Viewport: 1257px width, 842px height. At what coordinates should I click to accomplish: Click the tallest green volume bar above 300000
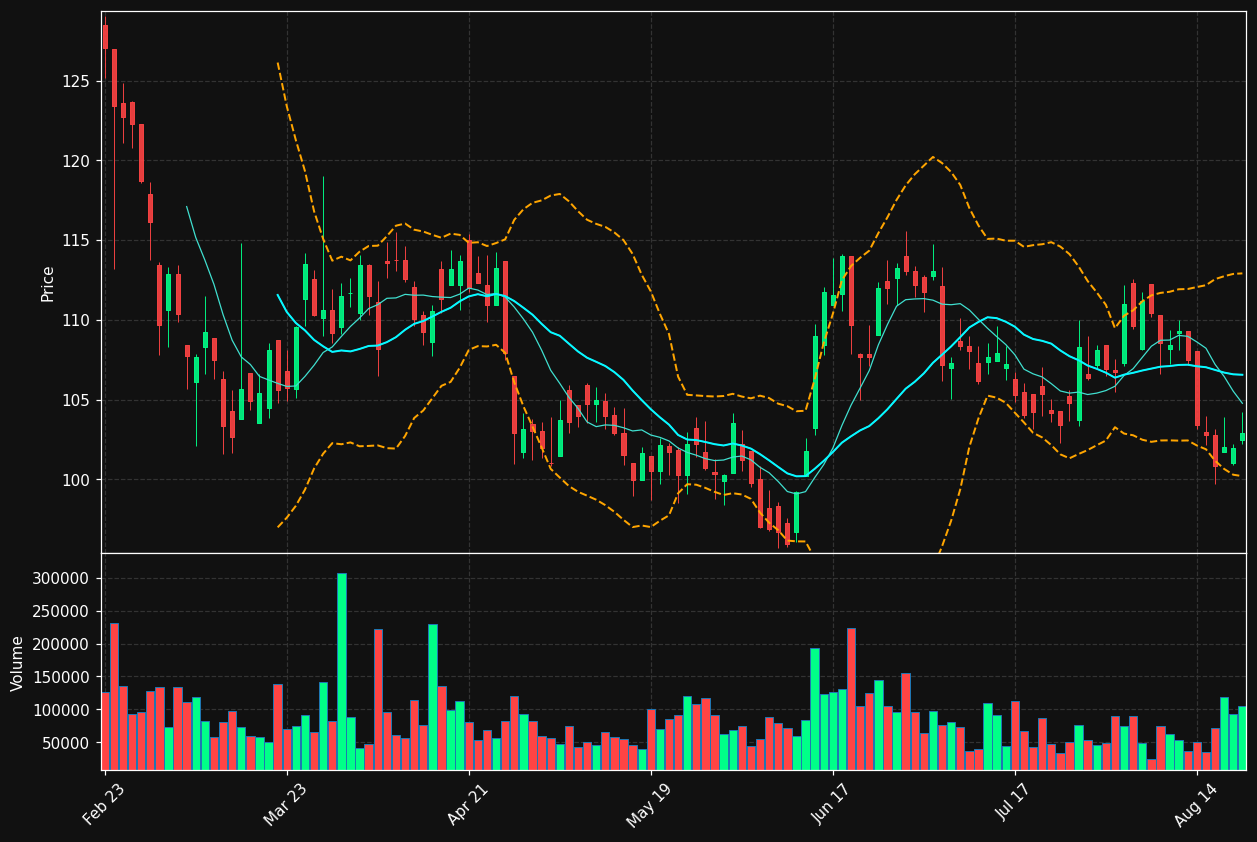(342, 671)
